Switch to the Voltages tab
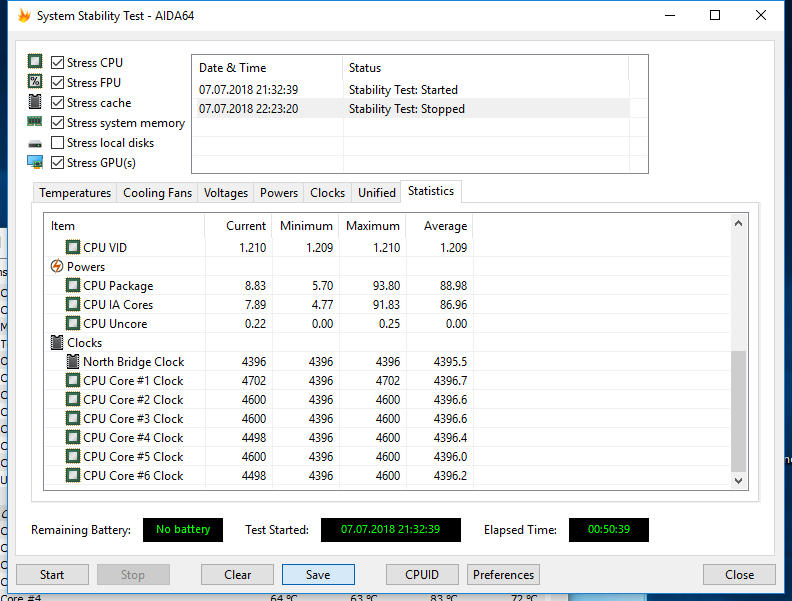Screen dimensions: 792x601 point(226,193)
